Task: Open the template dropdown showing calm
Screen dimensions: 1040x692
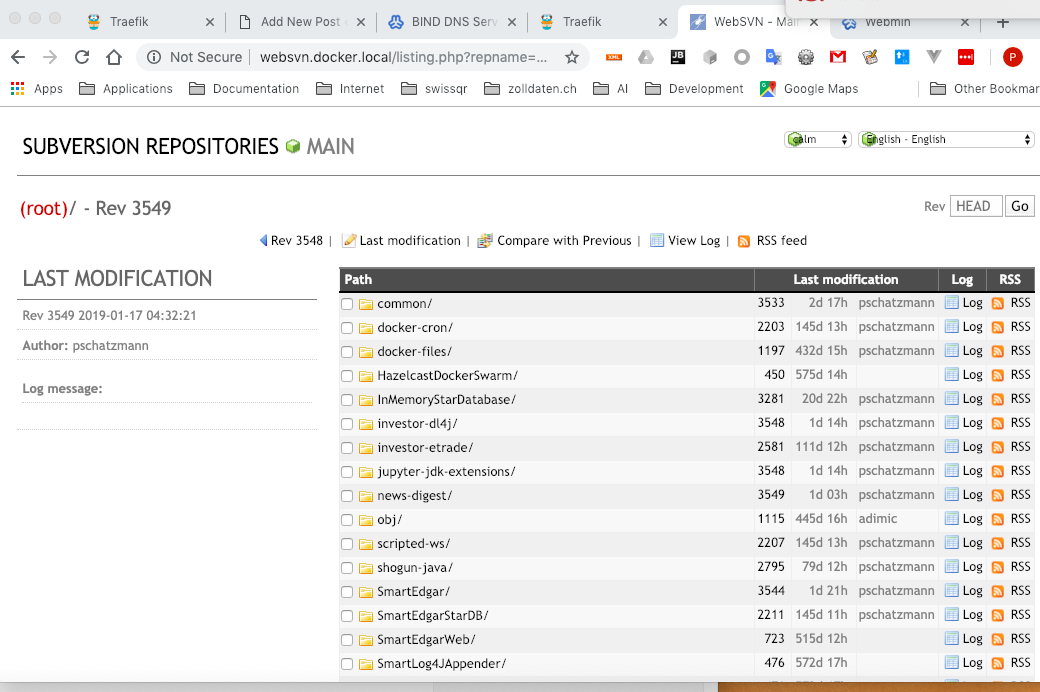Action: [x=818, y=139]
